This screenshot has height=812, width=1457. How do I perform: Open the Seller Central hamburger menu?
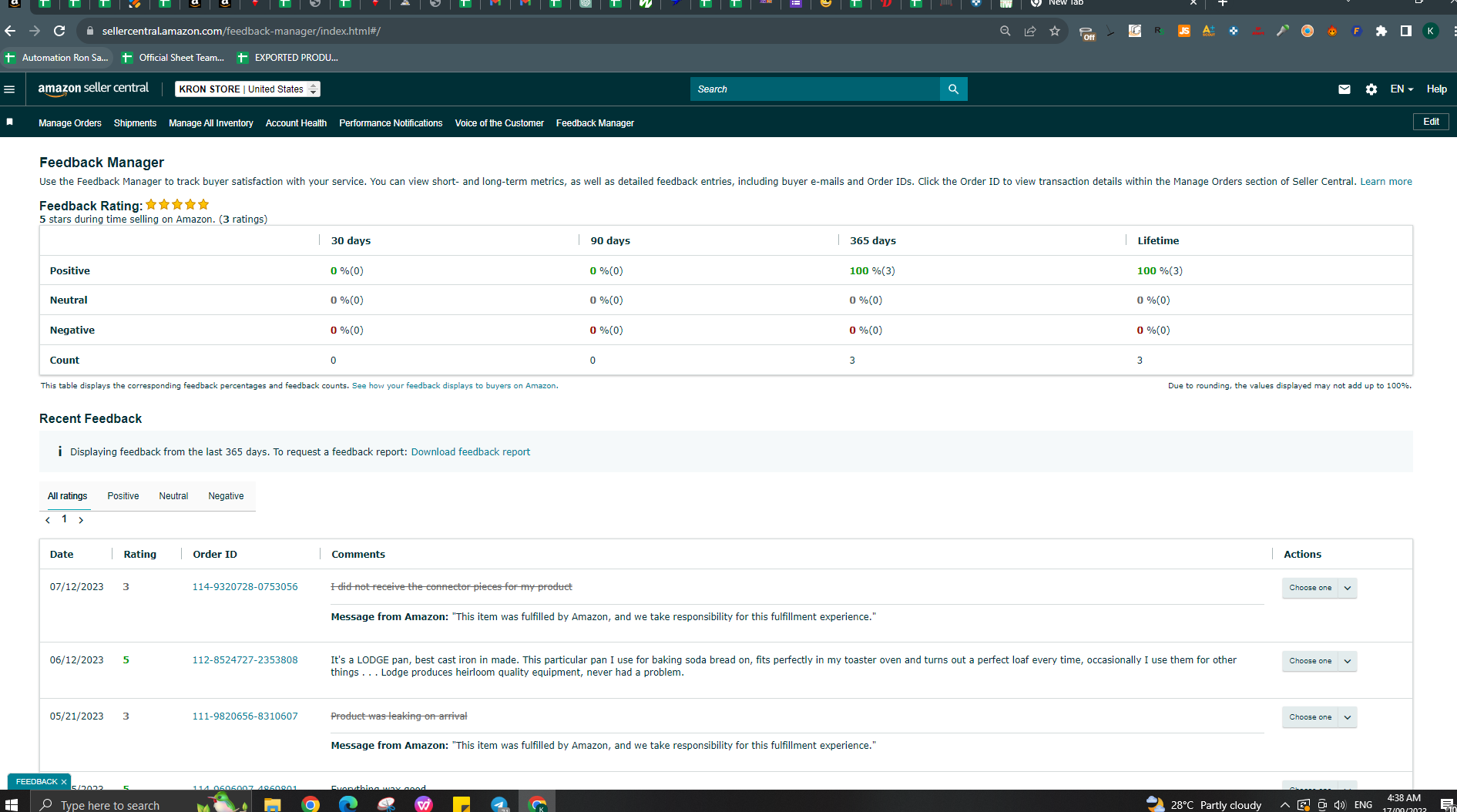pos(9,89)
